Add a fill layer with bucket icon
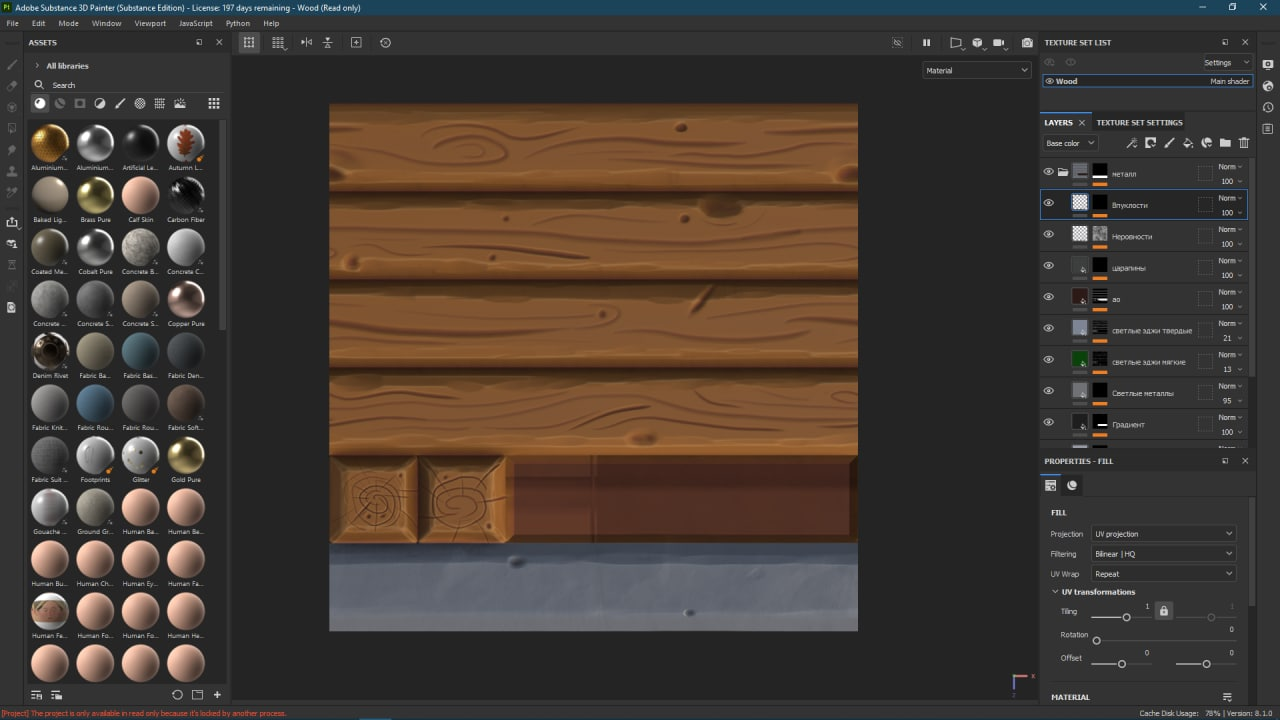 (x=1187, y=143)
